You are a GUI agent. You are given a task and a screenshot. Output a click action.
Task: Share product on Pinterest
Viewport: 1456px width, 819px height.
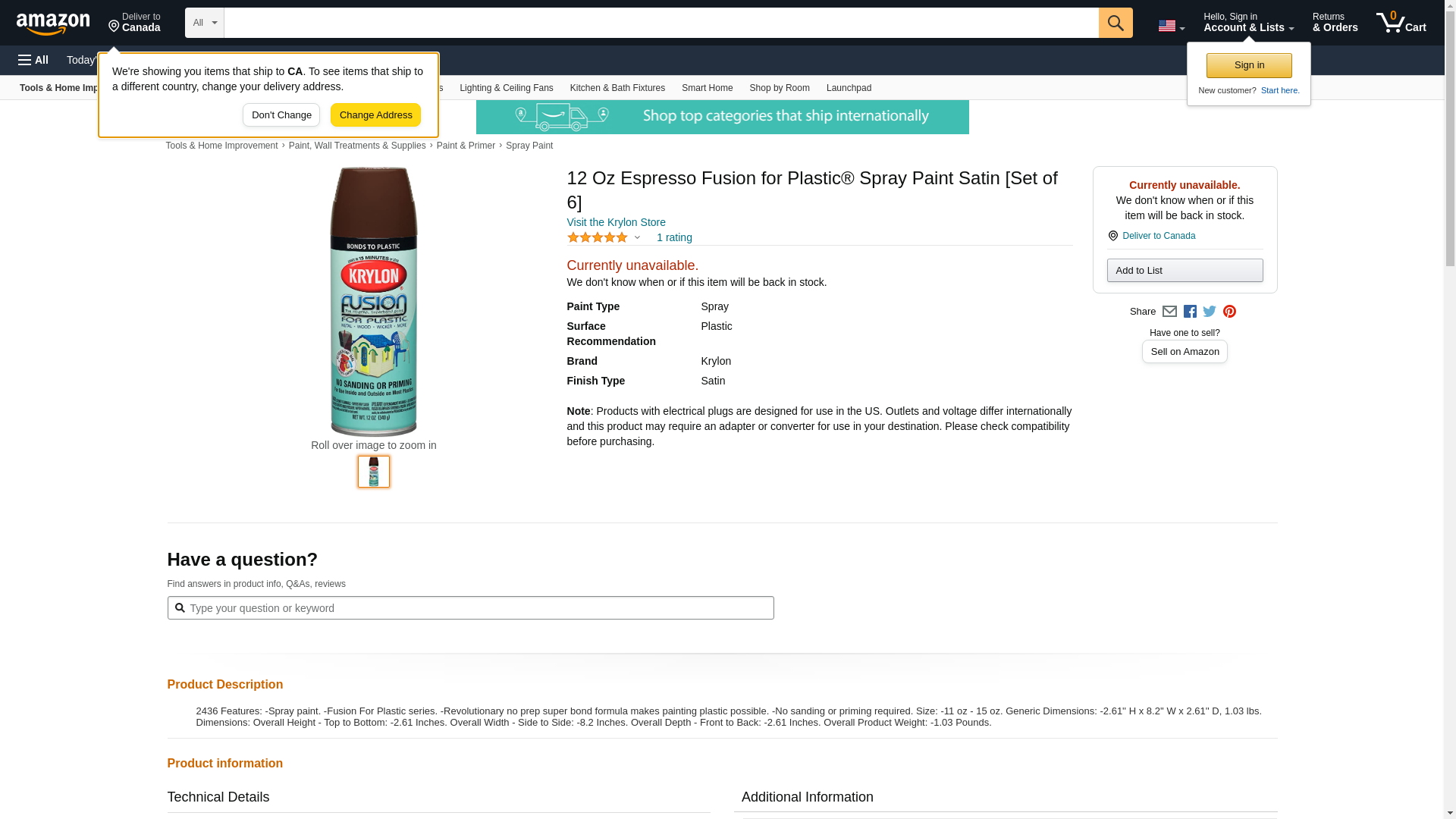pos(1229,312)
